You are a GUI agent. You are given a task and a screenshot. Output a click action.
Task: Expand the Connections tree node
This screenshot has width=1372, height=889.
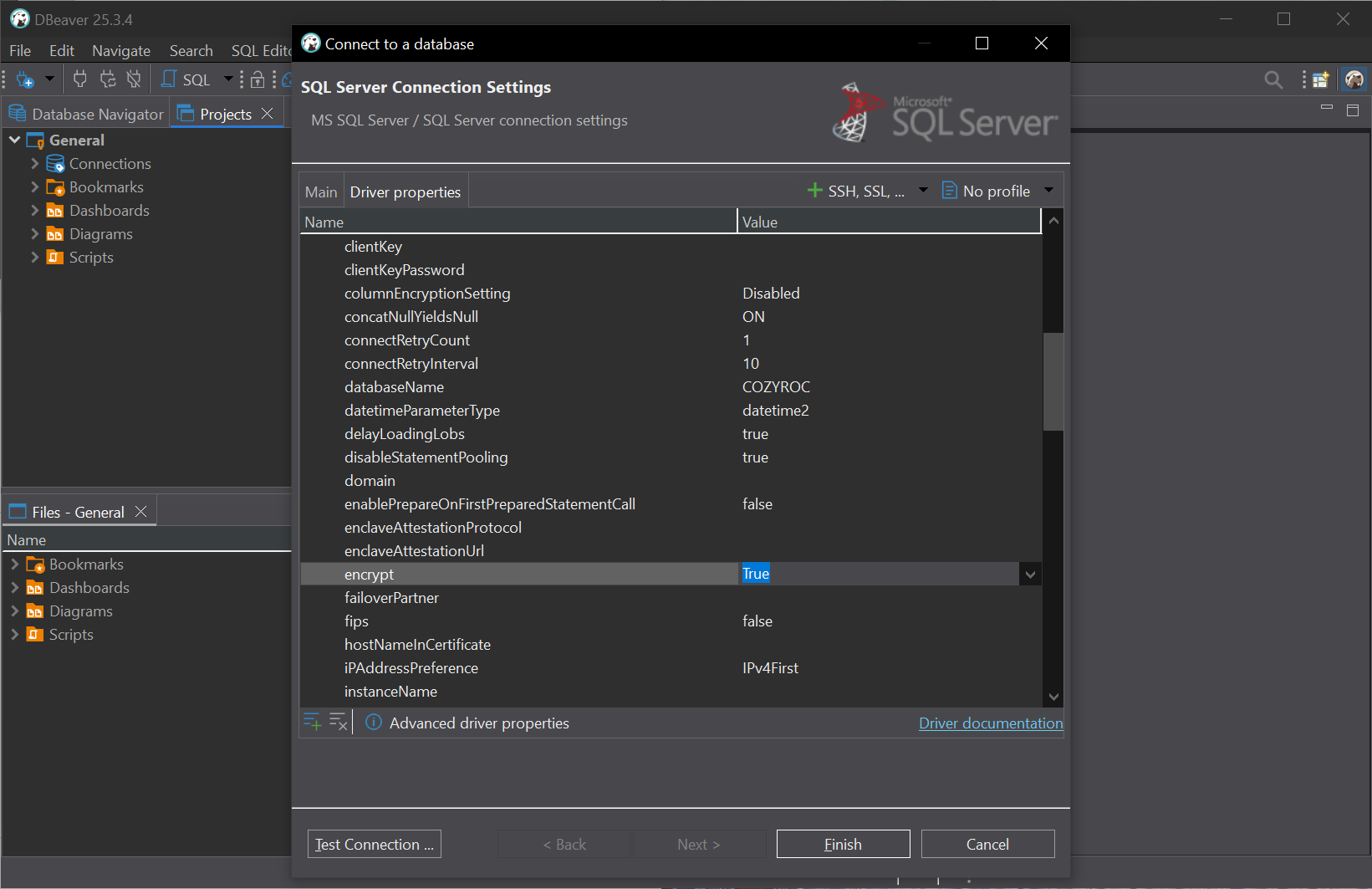tap(35, 164)
